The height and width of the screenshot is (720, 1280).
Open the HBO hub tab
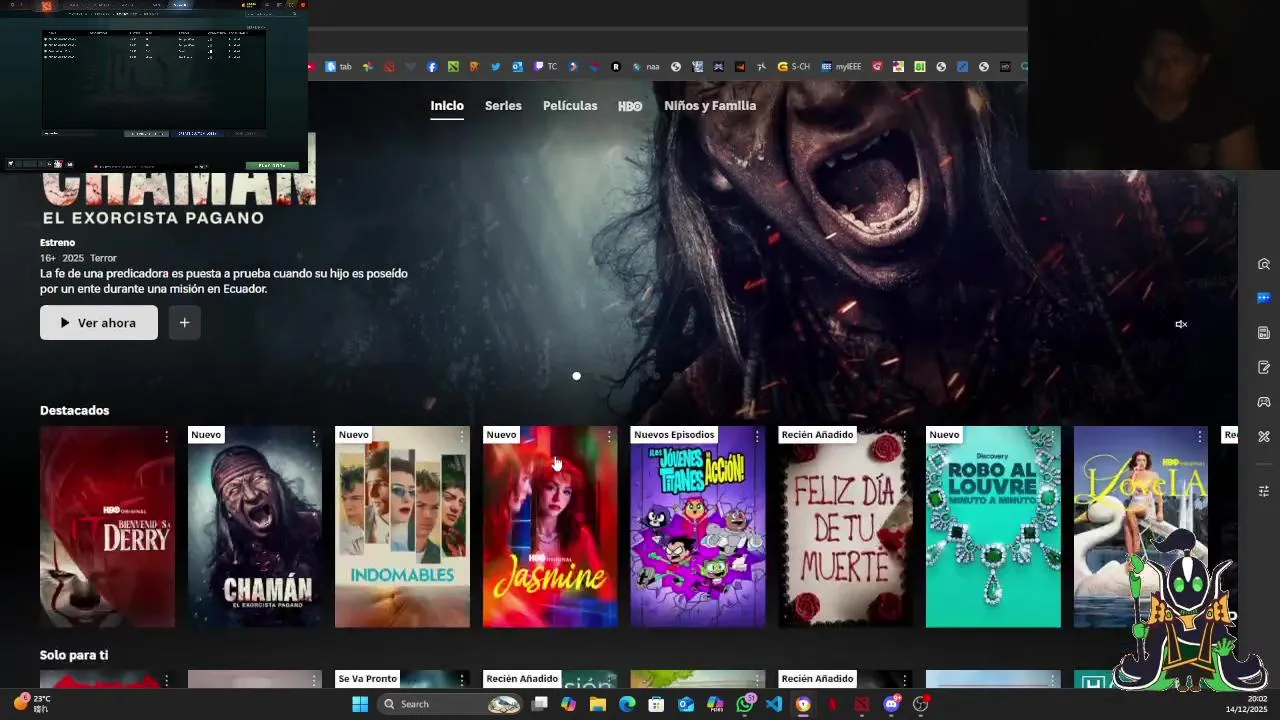630,106
